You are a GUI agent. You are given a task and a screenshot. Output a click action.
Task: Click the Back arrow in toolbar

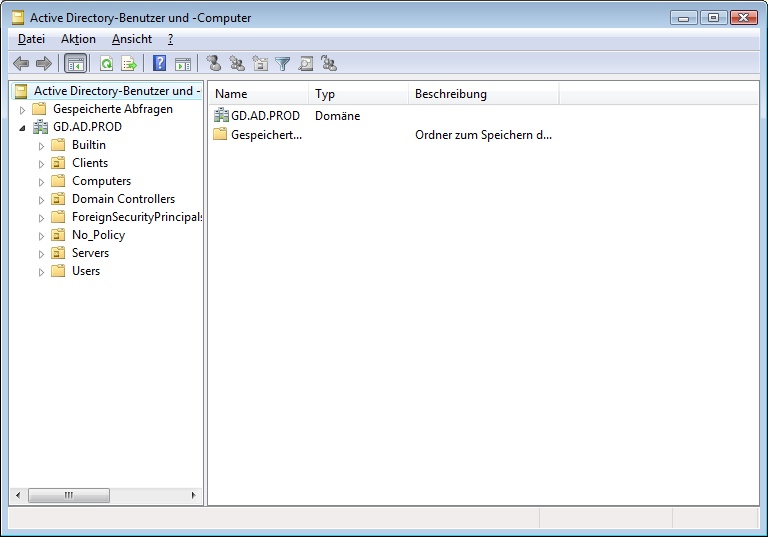coord(20,64)
